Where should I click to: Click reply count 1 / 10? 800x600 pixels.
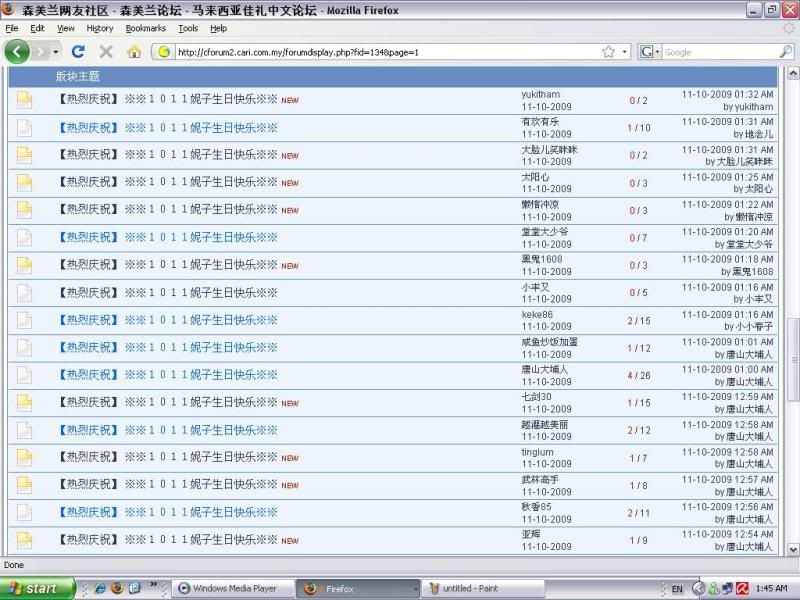[x=639, y=128]
